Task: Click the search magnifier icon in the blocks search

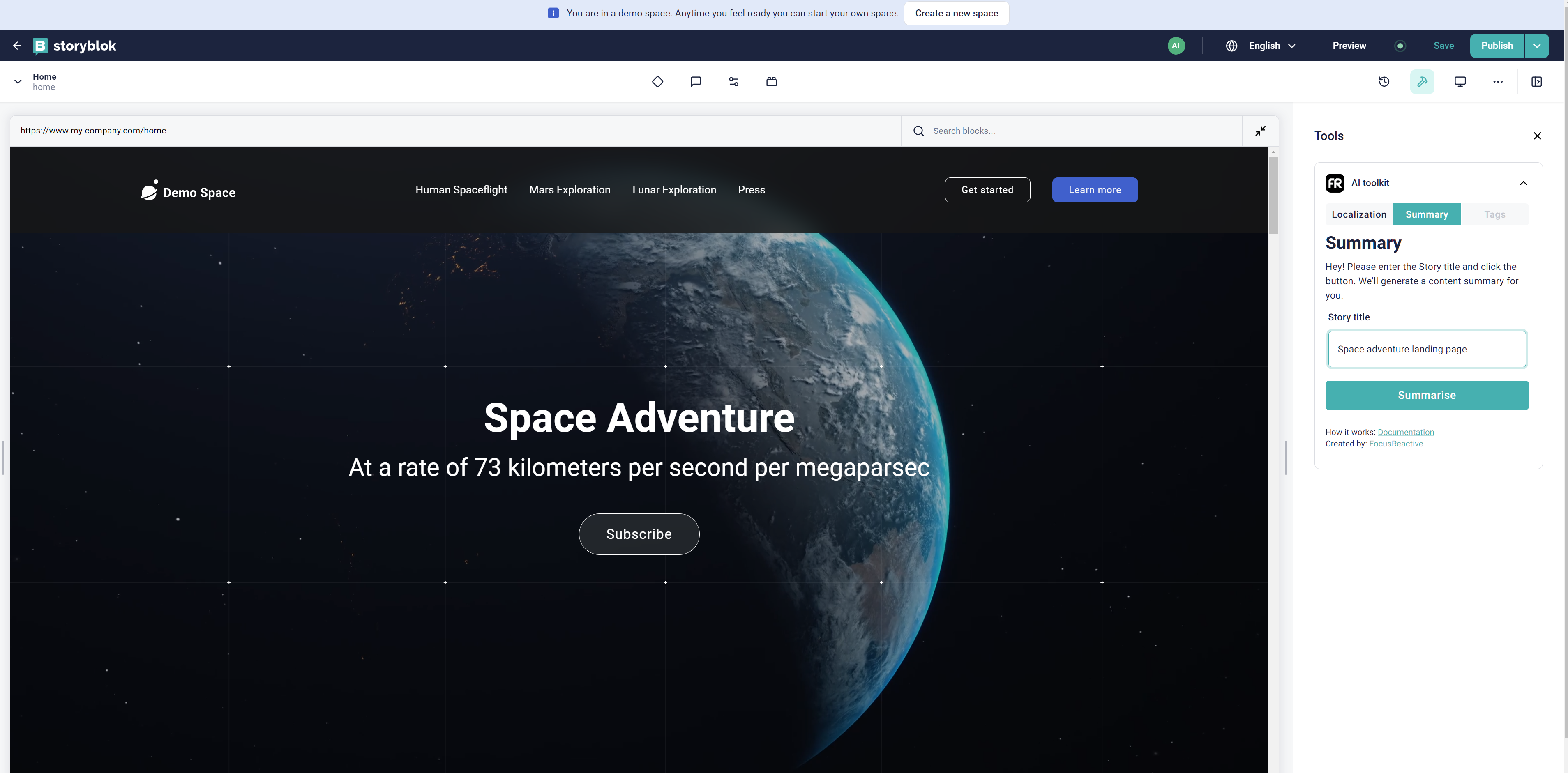Action: point(918,131)
